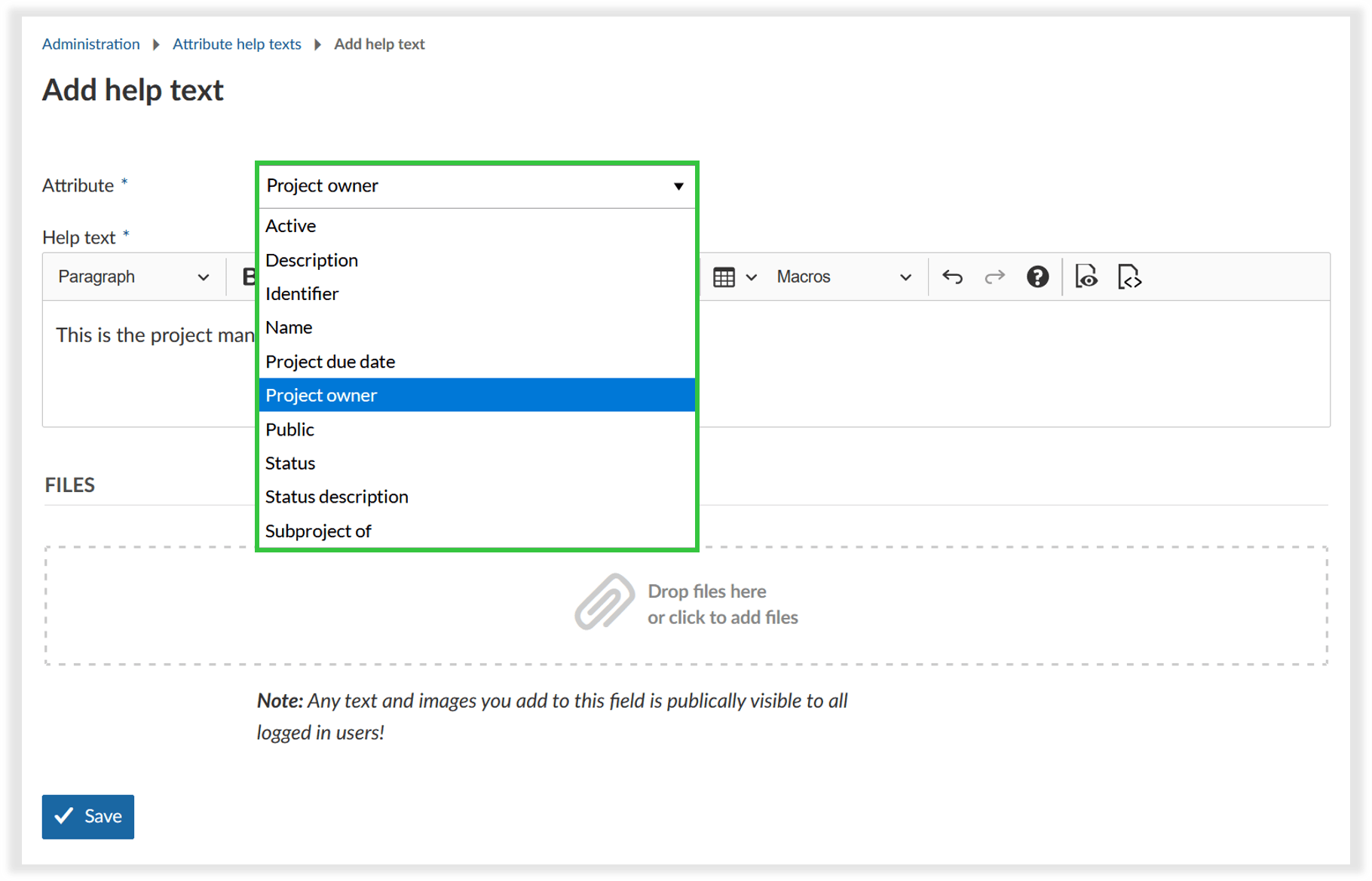This screenshot has height=881, width=1372.
Task: Choose Active from attribute list
Action: pos(291,226)
